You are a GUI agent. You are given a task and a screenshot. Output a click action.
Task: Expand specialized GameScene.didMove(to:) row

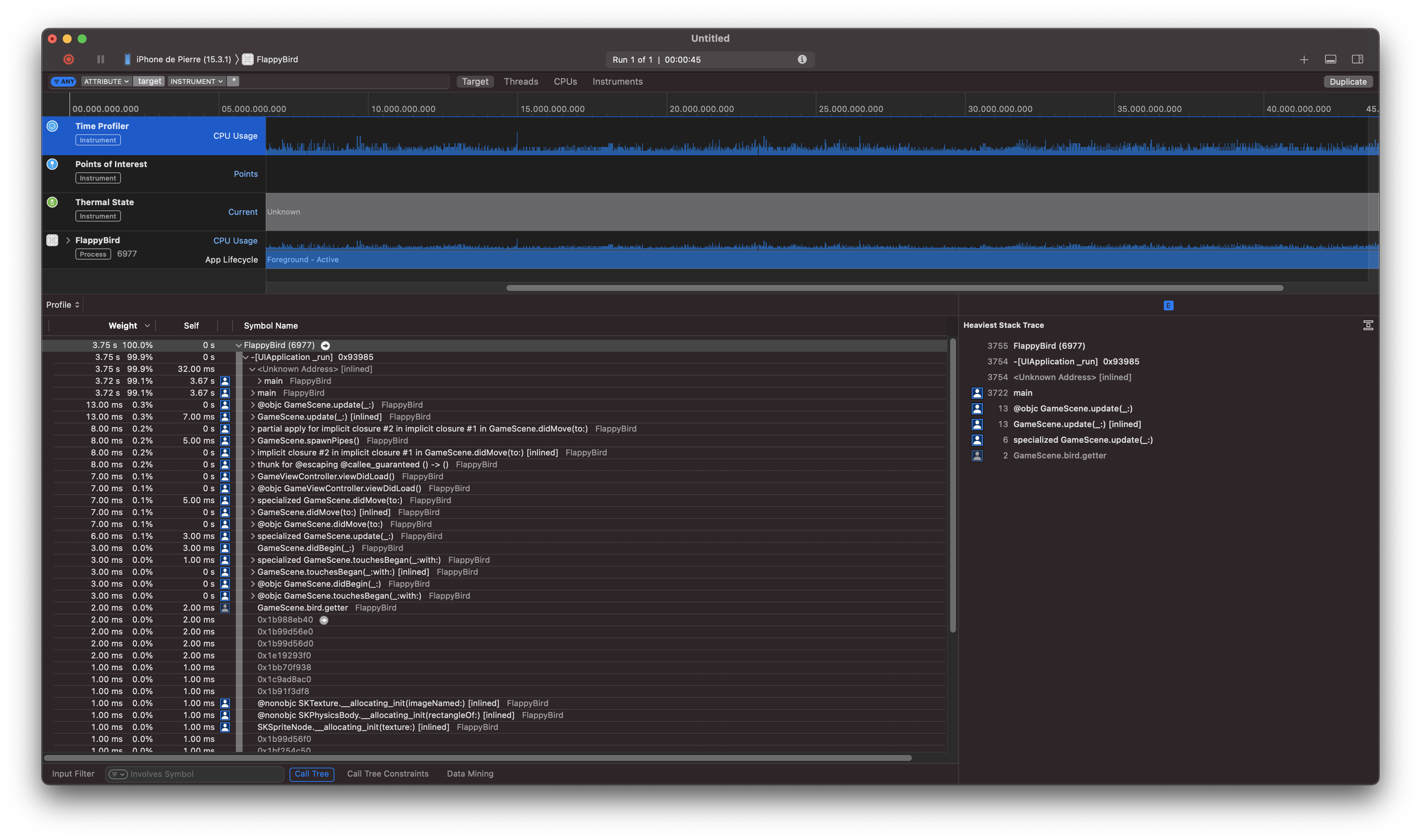click(253, 500)
